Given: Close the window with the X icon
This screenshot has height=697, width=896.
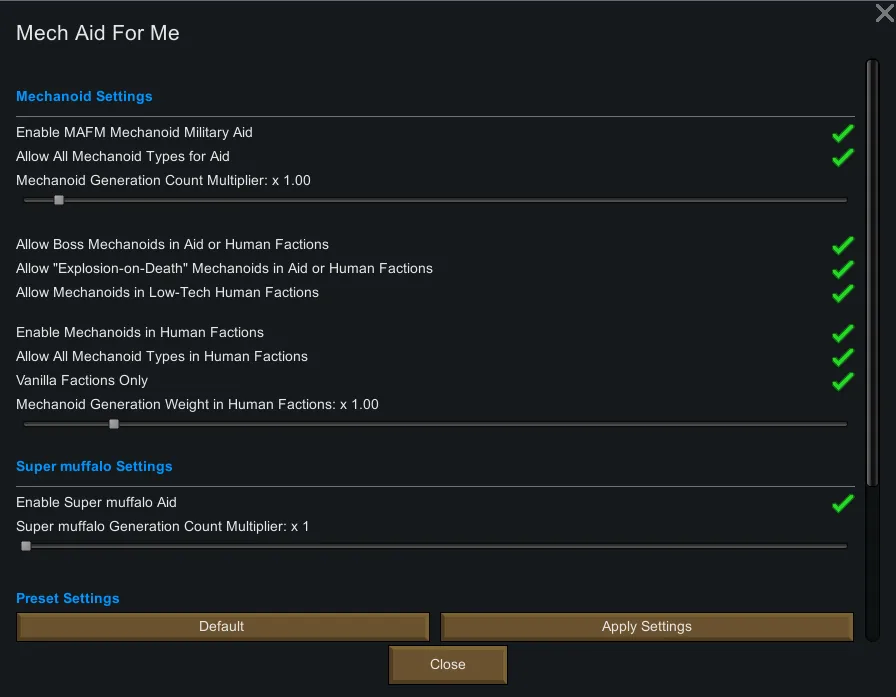Looking at the screenshot, I should point(884,13).
